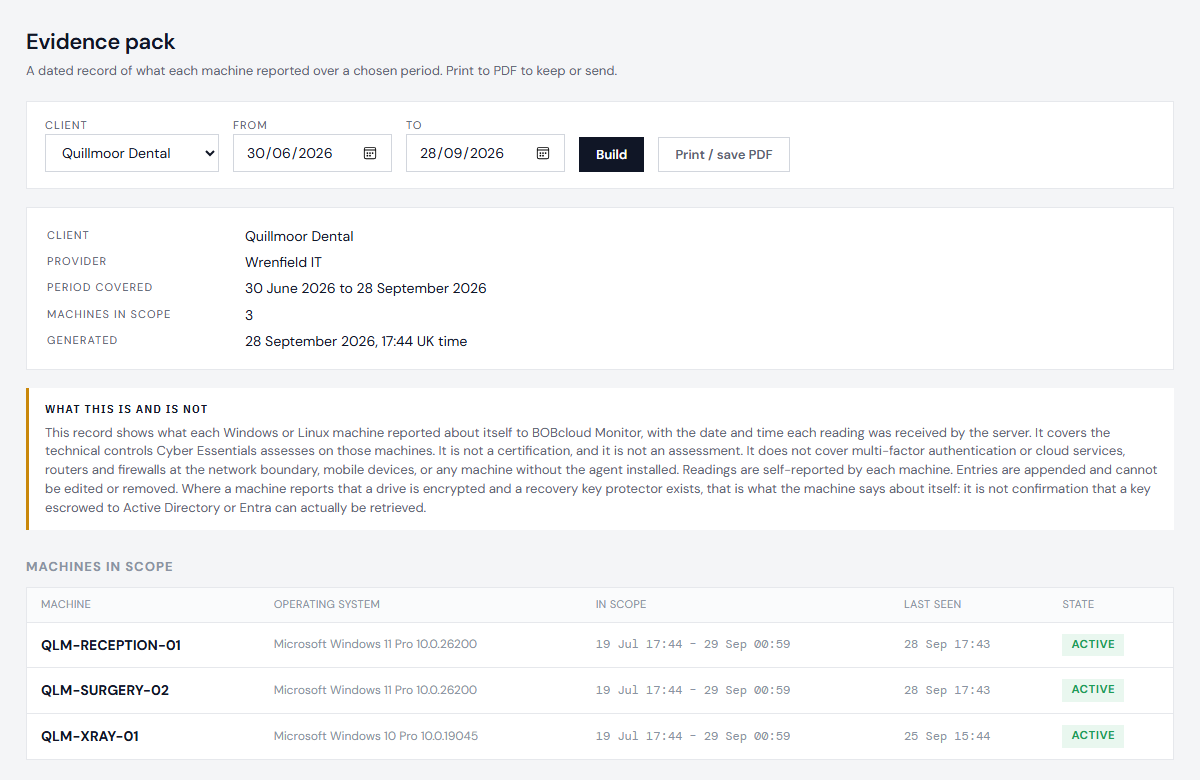The width and height of the screenshot is (1200, 780).
Task: Click the Machine column header
Action: 66,604
